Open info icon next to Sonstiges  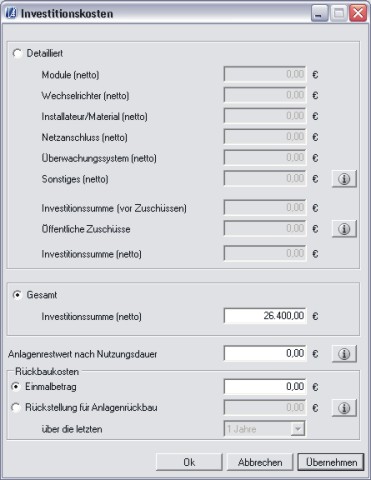pyautogui.click(x=344, y=179)
